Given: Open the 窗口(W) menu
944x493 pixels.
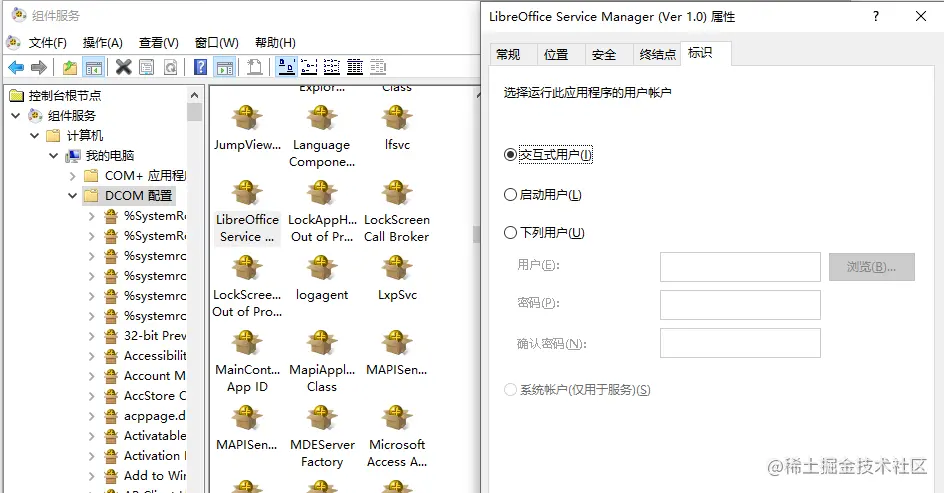Looking at the screenshot, I should [x=217, y=43].
